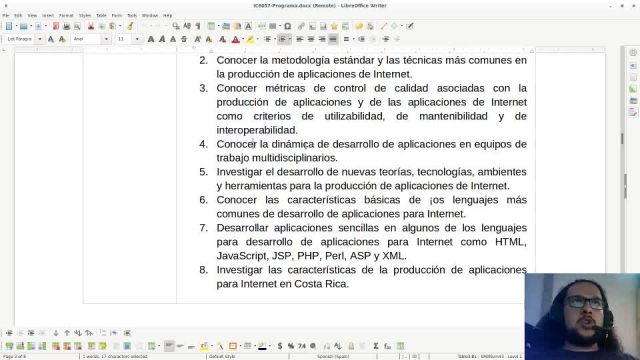Click the Spelling check icon

(187, 26)
